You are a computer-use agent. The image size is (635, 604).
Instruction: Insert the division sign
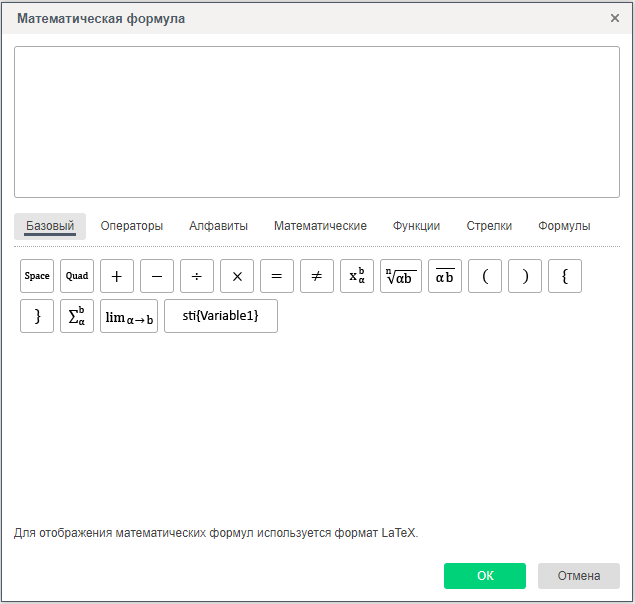(x=197, y=276)
